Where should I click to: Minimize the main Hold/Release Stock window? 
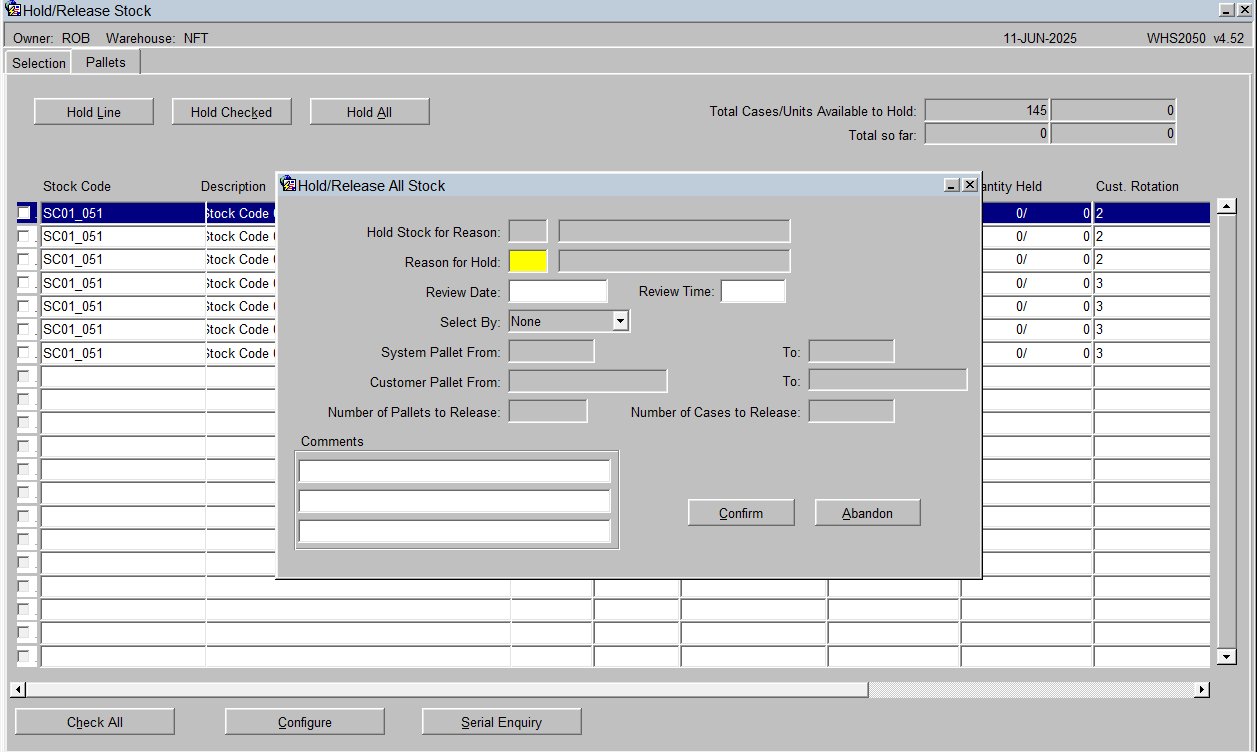[x=1227, y=10]
